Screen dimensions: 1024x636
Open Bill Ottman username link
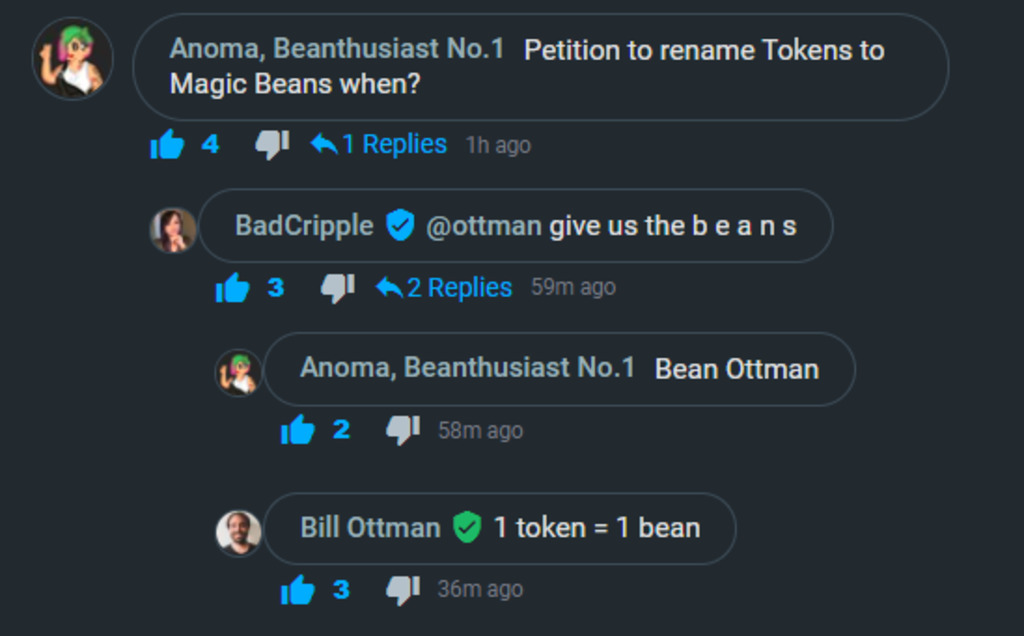(x=370, y=528)
